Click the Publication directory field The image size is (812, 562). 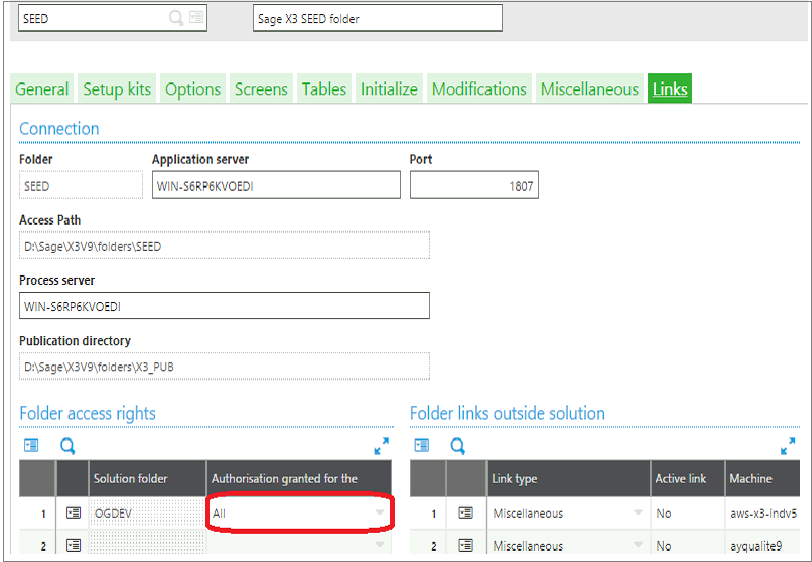pyautogui.click(x=224, y=366)
